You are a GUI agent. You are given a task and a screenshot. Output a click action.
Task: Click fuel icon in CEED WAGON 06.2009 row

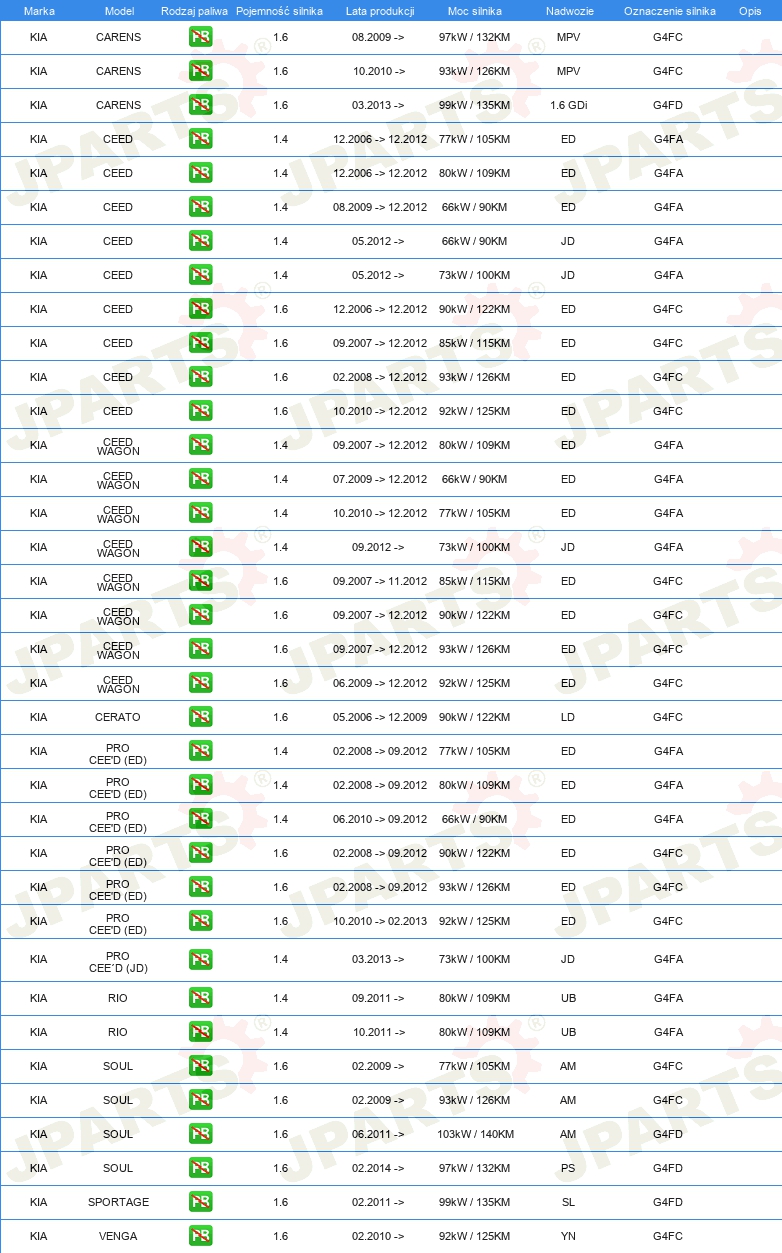point(200,683)
